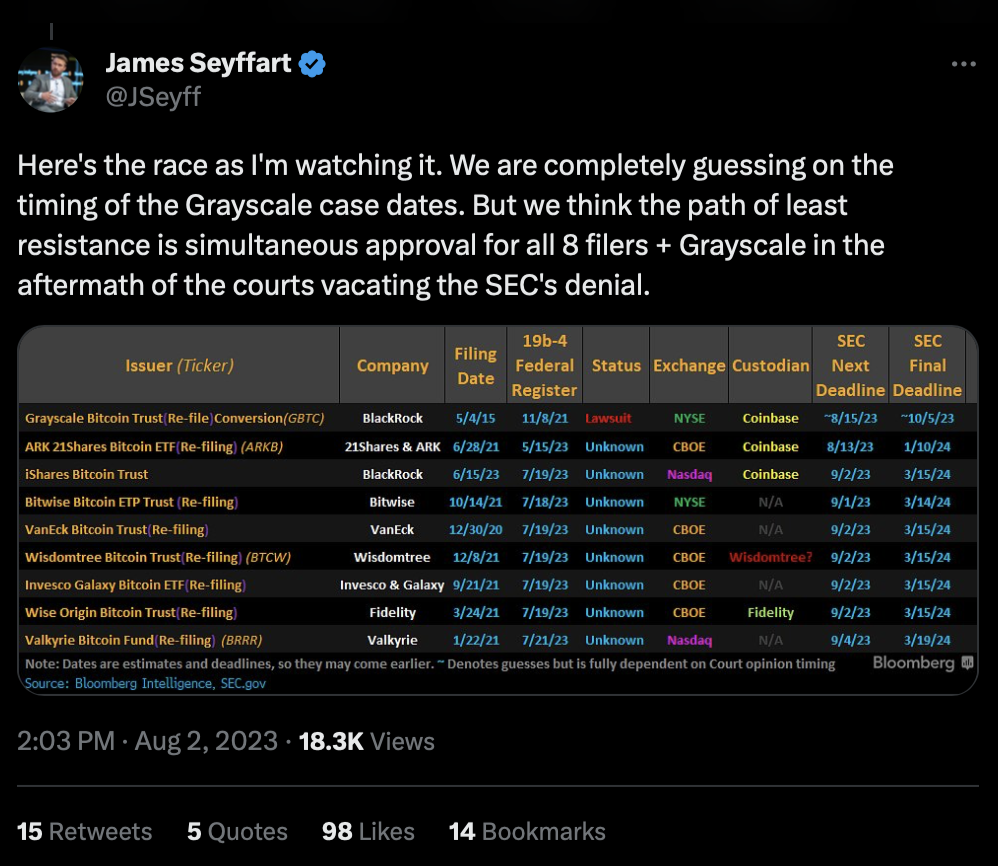The width and height of the screenshot is (998, 866).
Task: Click the tweet body text paragraph
Action: (455, 225)
